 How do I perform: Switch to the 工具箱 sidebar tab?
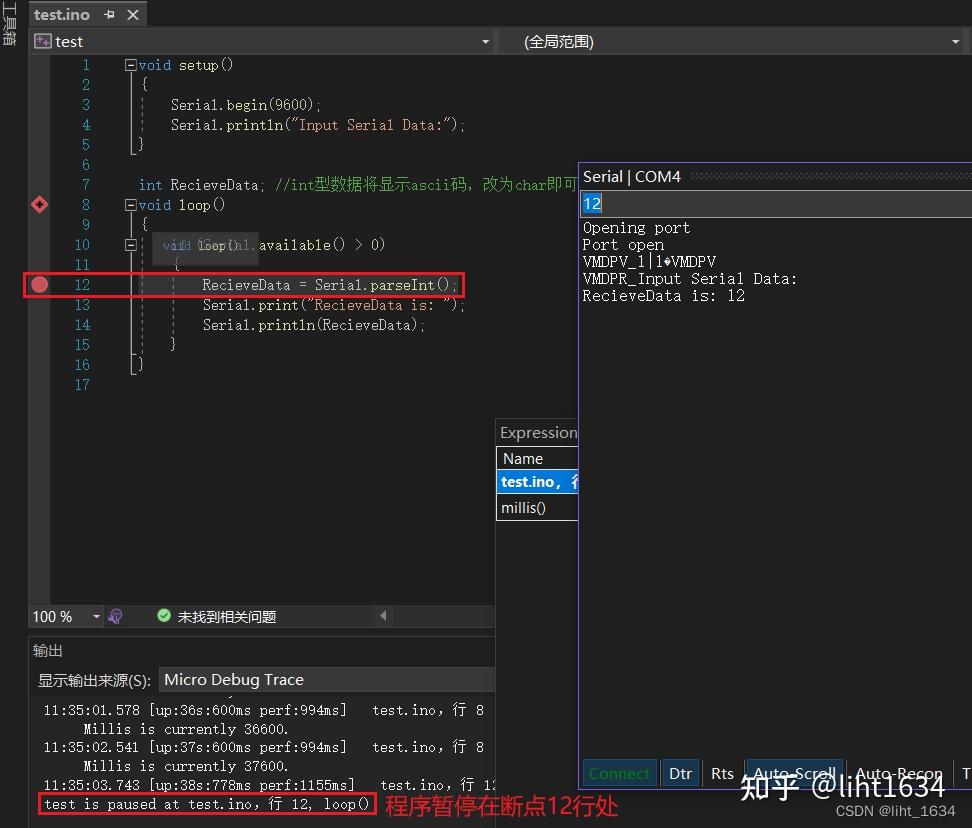[8, 25]
